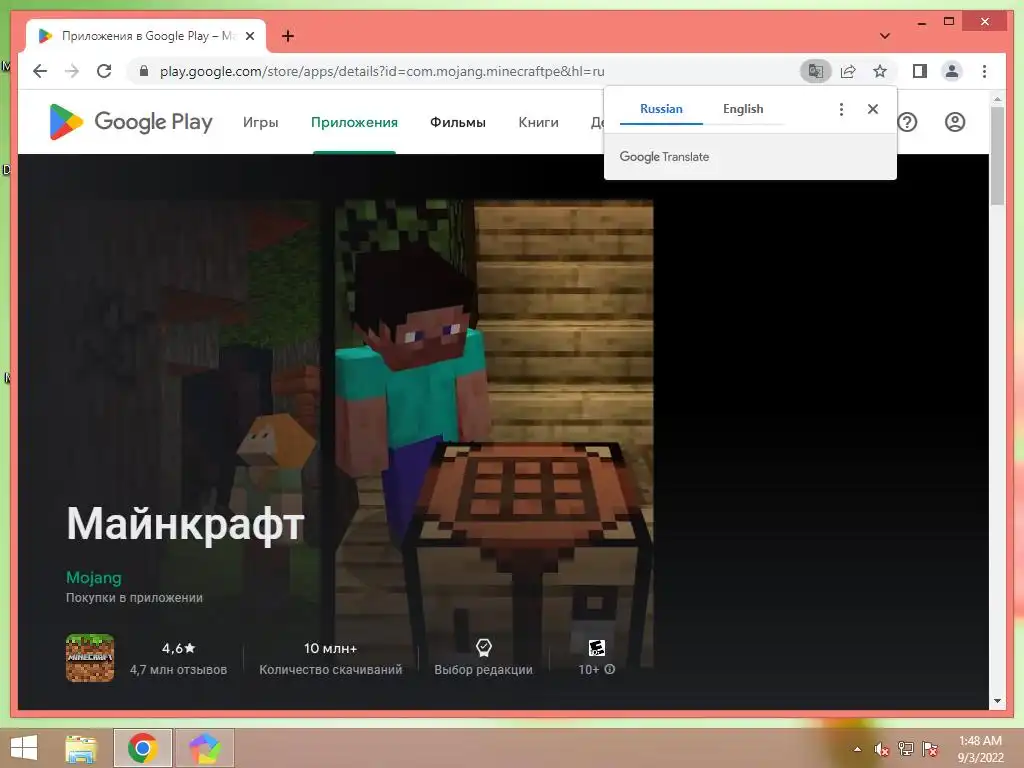This screenshot has width=1024, height=768.
Task: Select the Russian tab in translate popup
Action: (x=661, y=109)
